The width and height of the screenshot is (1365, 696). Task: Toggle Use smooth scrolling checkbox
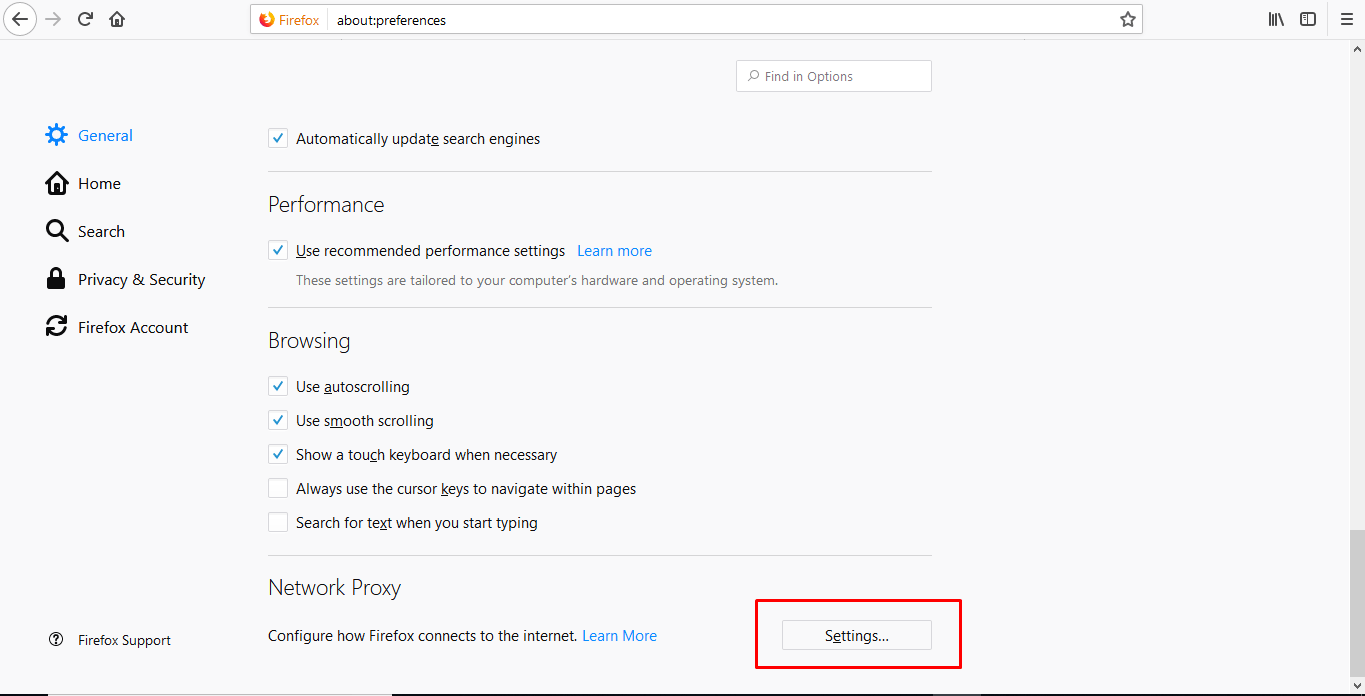[x=278, y=421]
